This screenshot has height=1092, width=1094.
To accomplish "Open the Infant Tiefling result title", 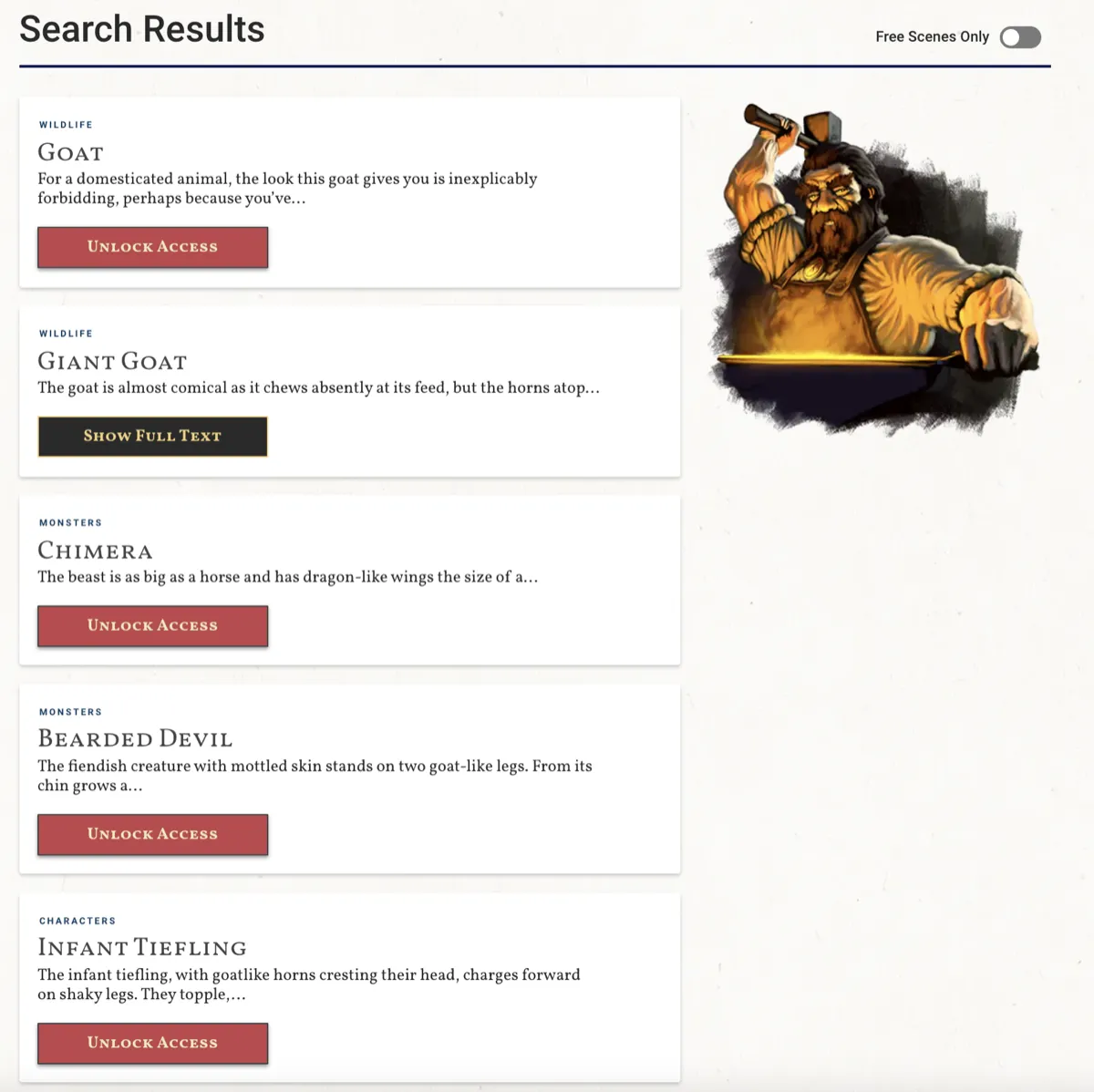I will [x=142, y=948].
